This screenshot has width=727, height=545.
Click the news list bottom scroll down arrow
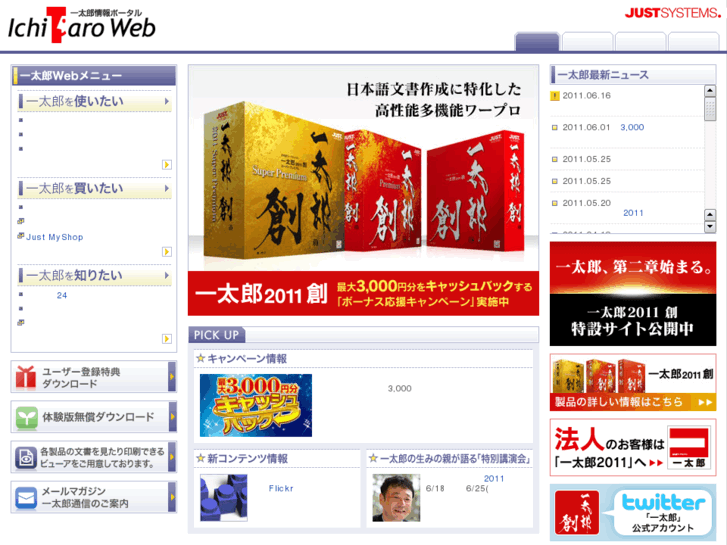710,227
